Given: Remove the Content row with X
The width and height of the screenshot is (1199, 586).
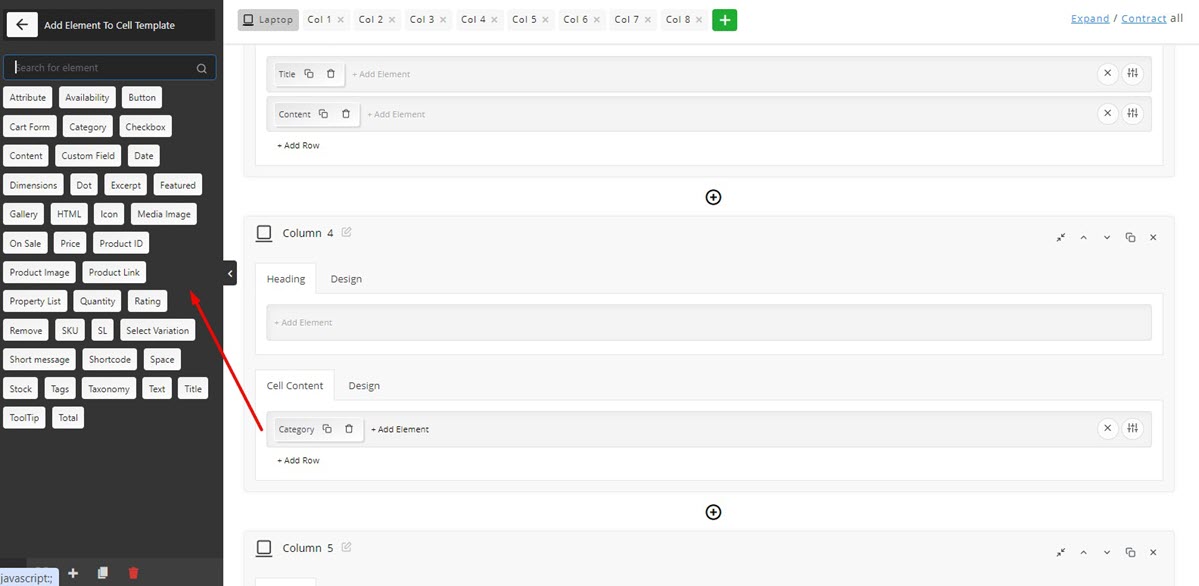Looking at the screenshot, I should point(1107,114).
